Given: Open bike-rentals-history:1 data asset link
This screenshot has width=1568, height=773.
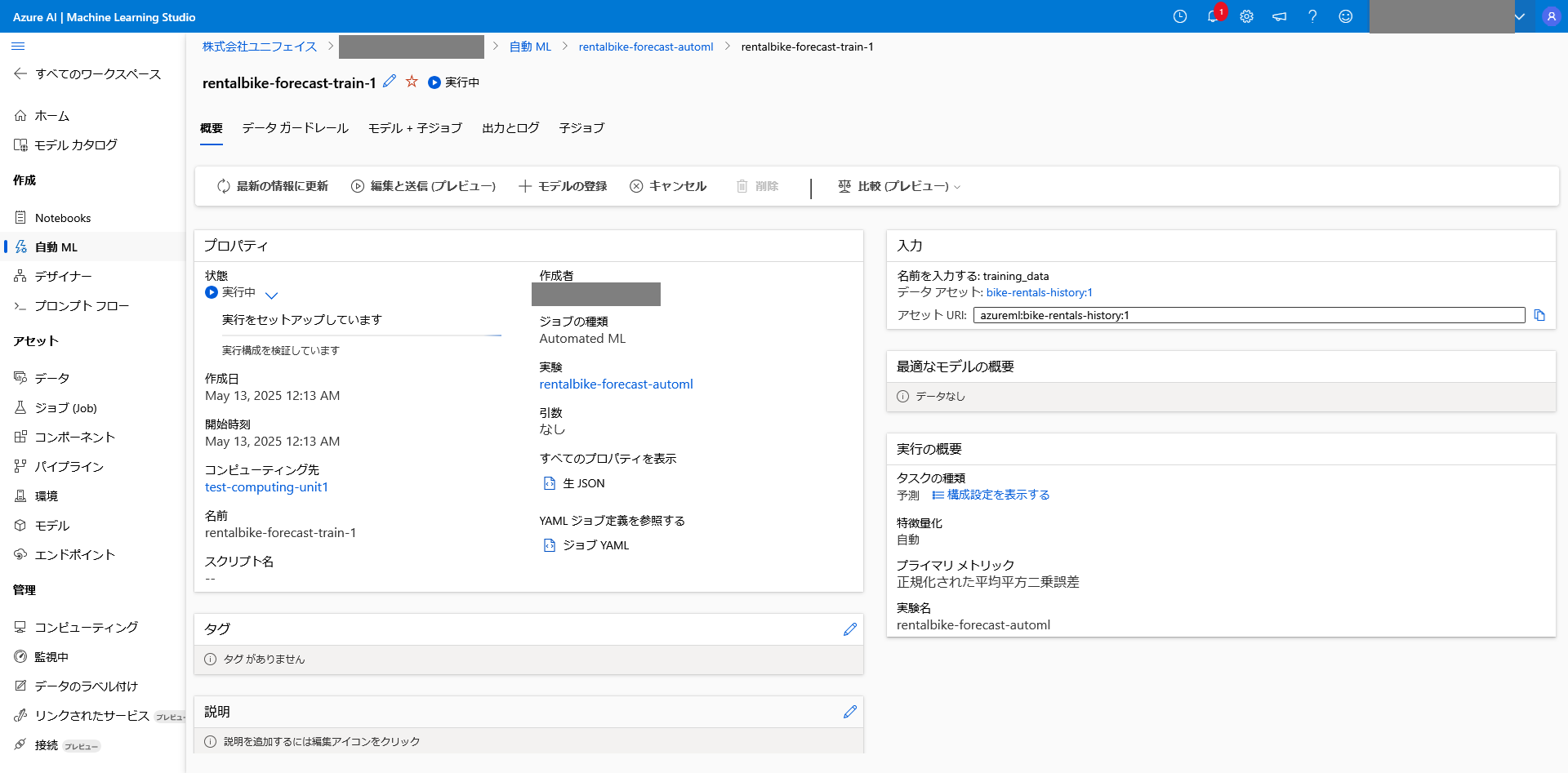Looking at the screenshot, I should point(1040,292).
